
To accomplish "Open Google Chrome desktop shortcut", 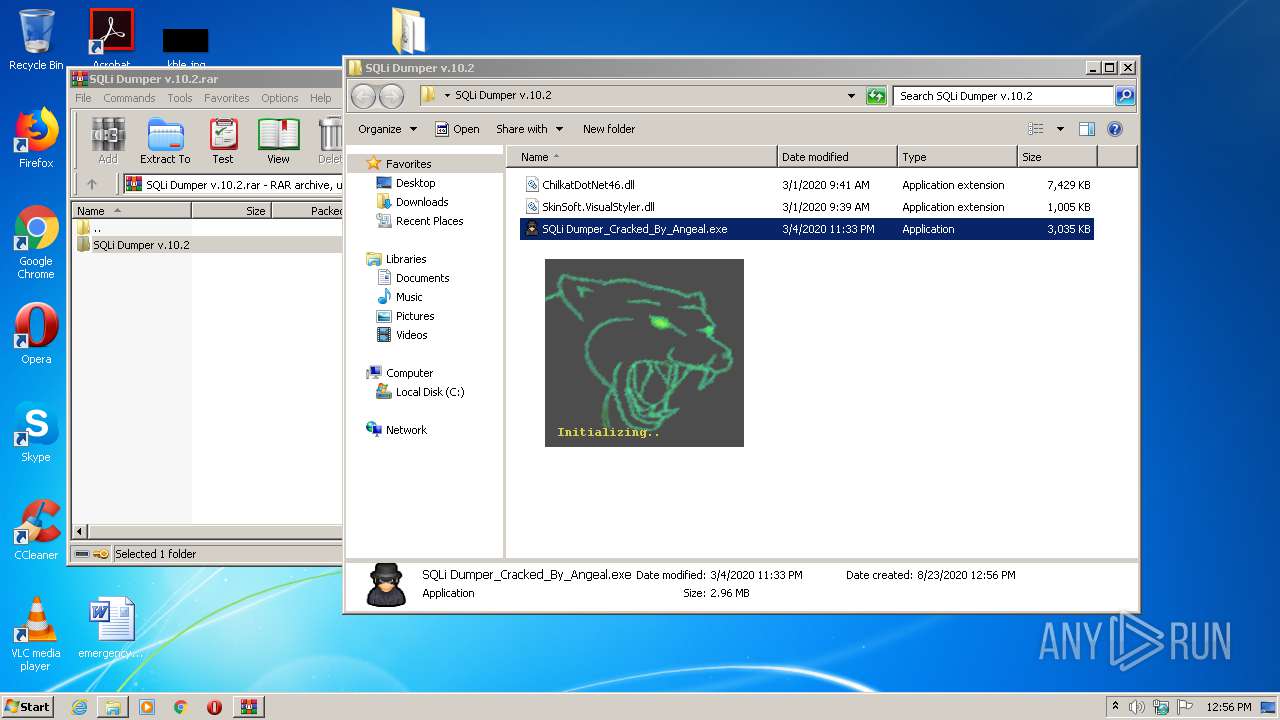I will [x=36, y=243].
